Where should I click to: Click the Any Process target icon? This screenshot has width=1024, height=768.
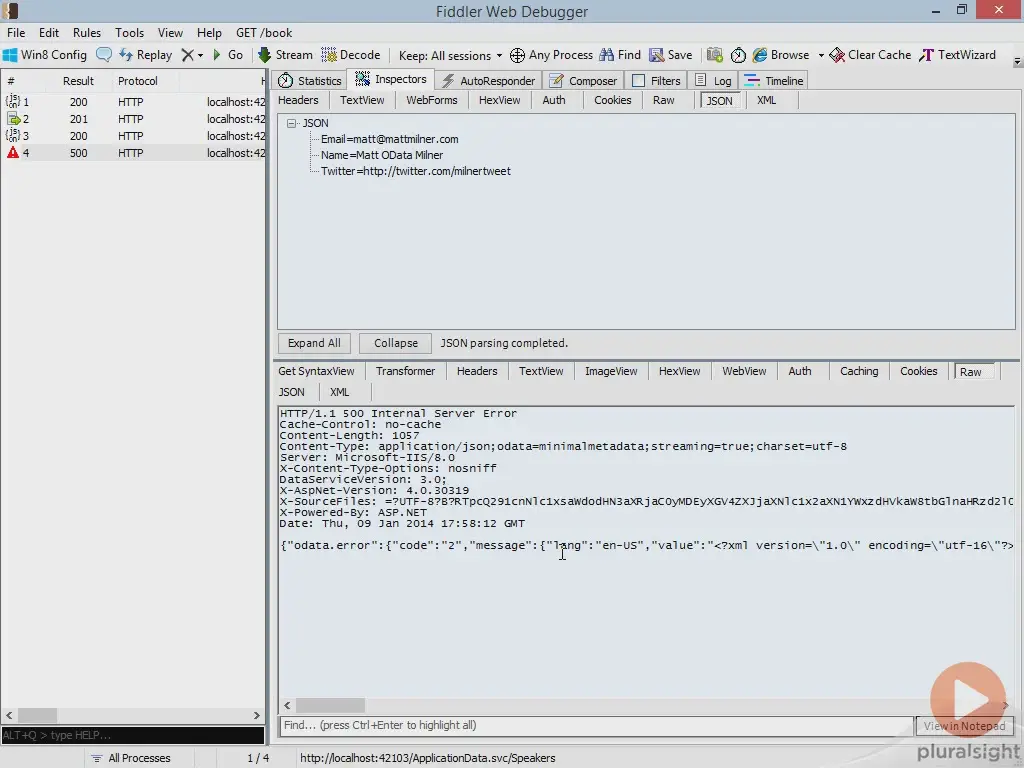coord(517,56)
